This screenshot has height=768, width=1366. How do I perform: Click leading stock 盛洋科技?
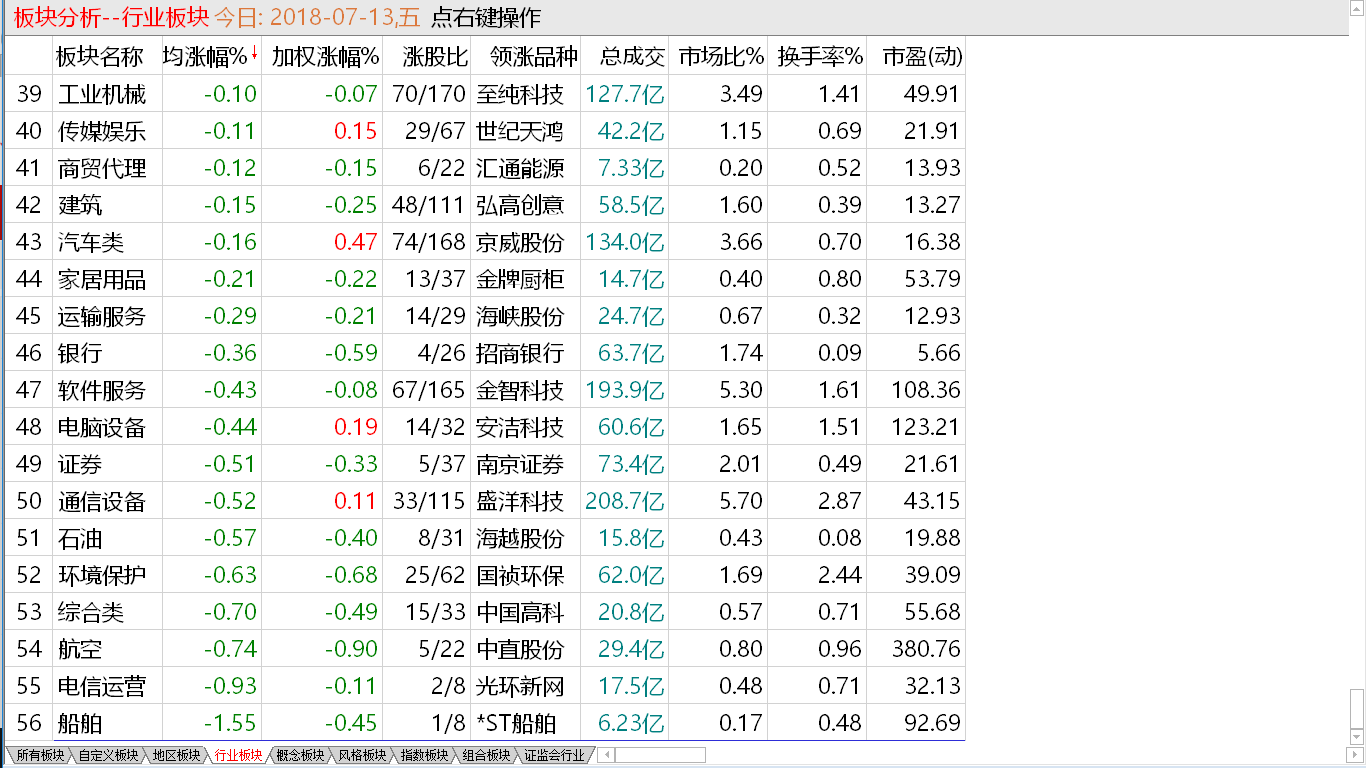[520, 501]
